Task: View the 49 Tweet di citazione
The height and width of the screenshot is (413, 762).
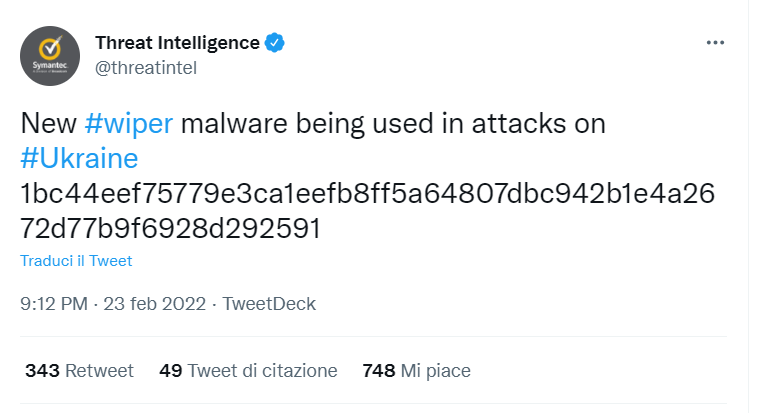Action: click(x=248, y=371)
